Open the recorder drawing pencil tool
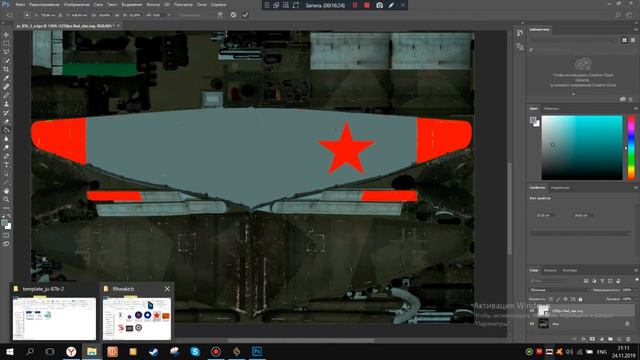This screenshot has width=640, height=360. click(x=391, y=5)
